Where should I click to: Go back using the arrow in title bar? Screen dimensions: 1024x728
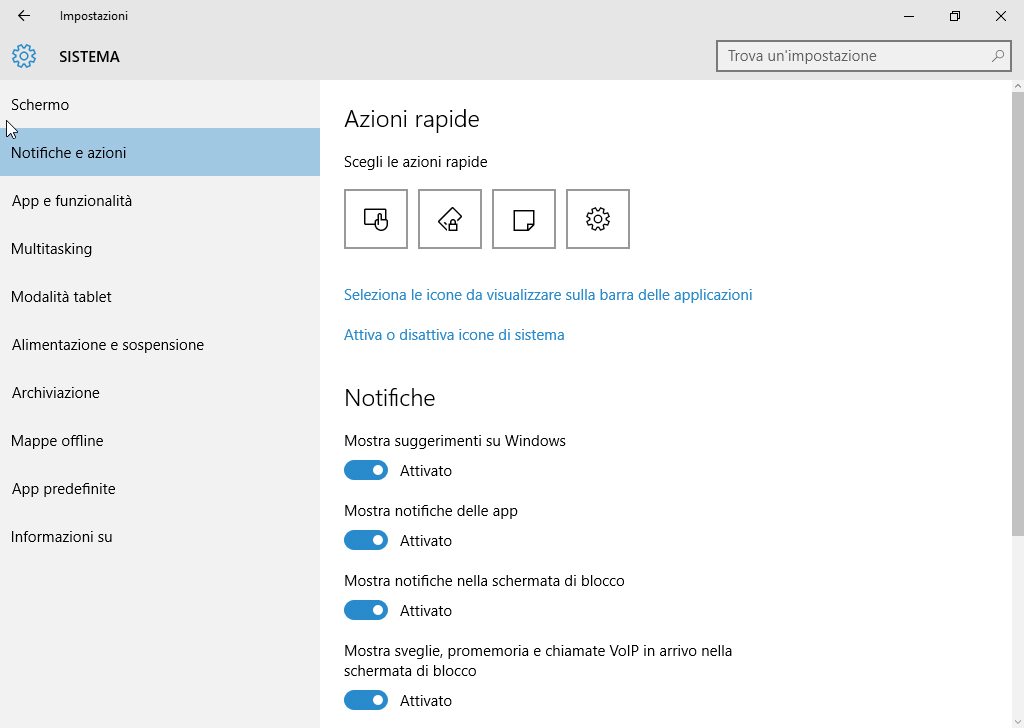click(x=24, y=16)
